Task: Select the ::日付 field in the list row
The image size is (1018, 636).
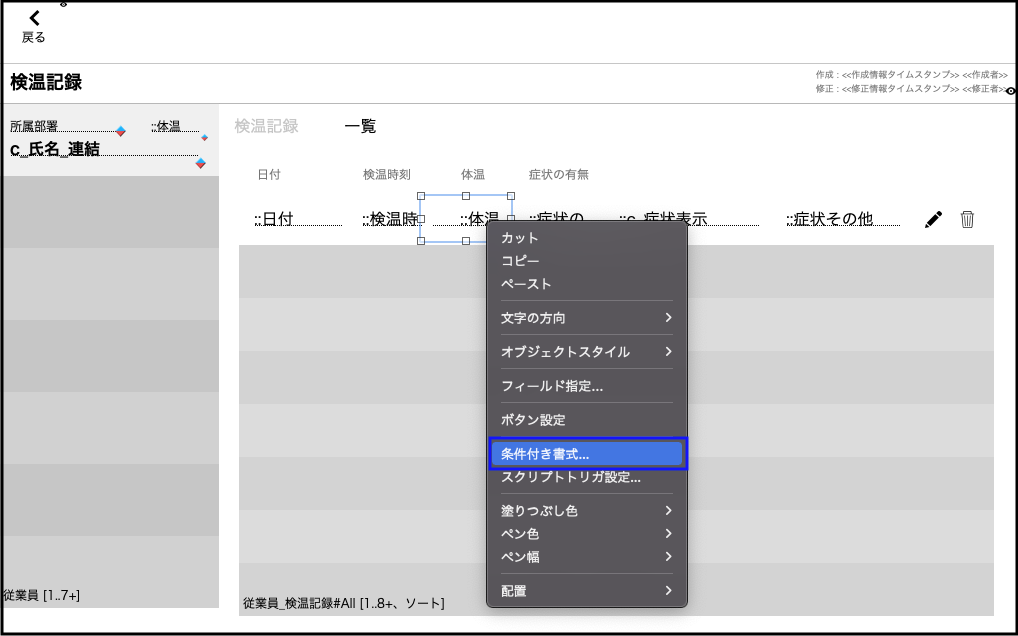Action: [297, 219]
